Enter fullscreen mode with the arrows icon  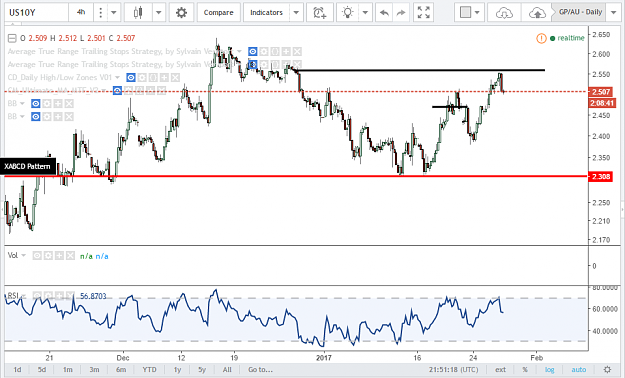point(423,13)
